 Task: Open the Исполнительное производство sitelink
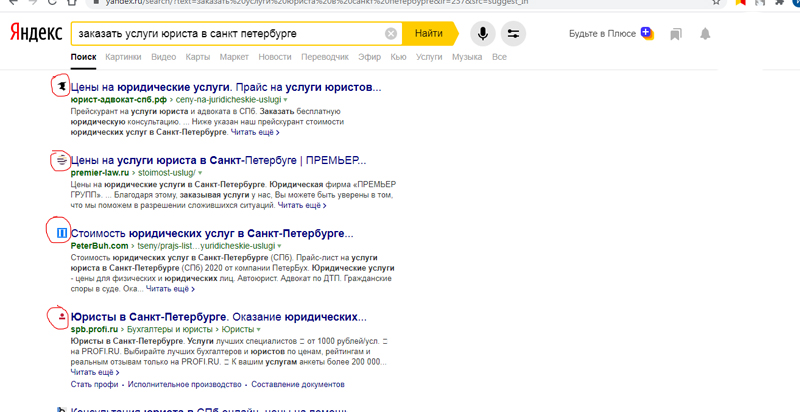[184, 384]
